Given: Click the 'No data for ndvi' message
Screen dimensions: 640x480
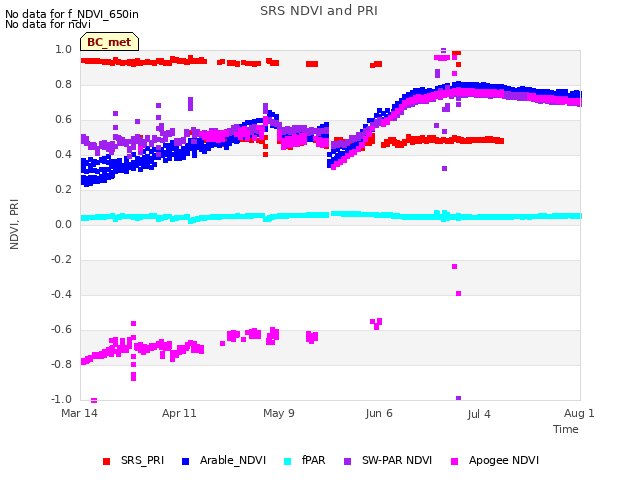Looking at the screenshot, I should tap(48, 24).
